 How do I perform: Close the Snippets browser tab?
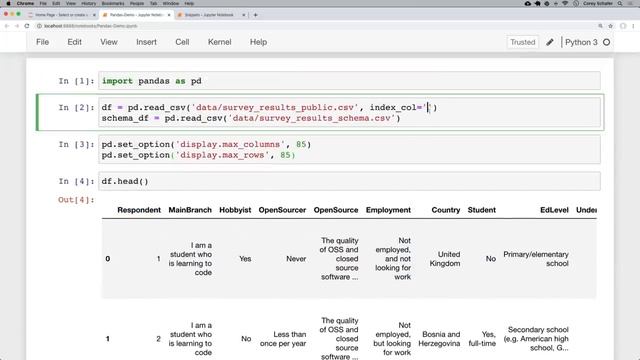point(244,15)
